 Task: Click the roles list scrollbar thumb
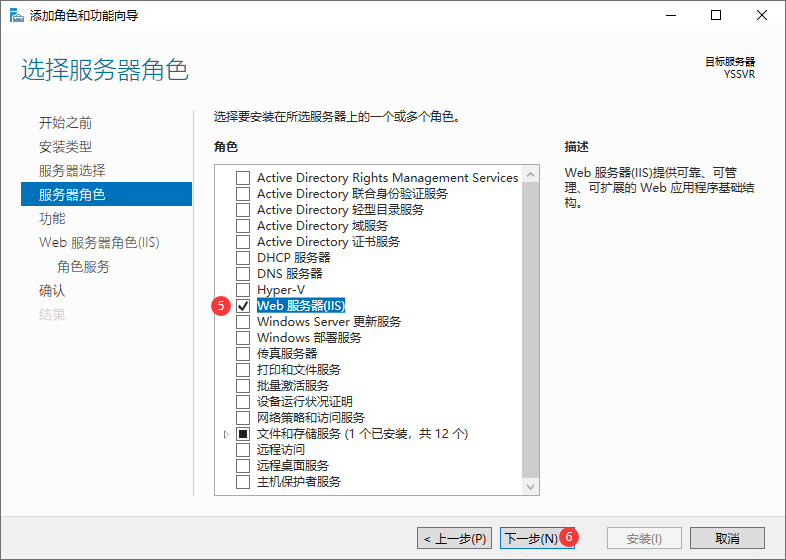point(530,330)
